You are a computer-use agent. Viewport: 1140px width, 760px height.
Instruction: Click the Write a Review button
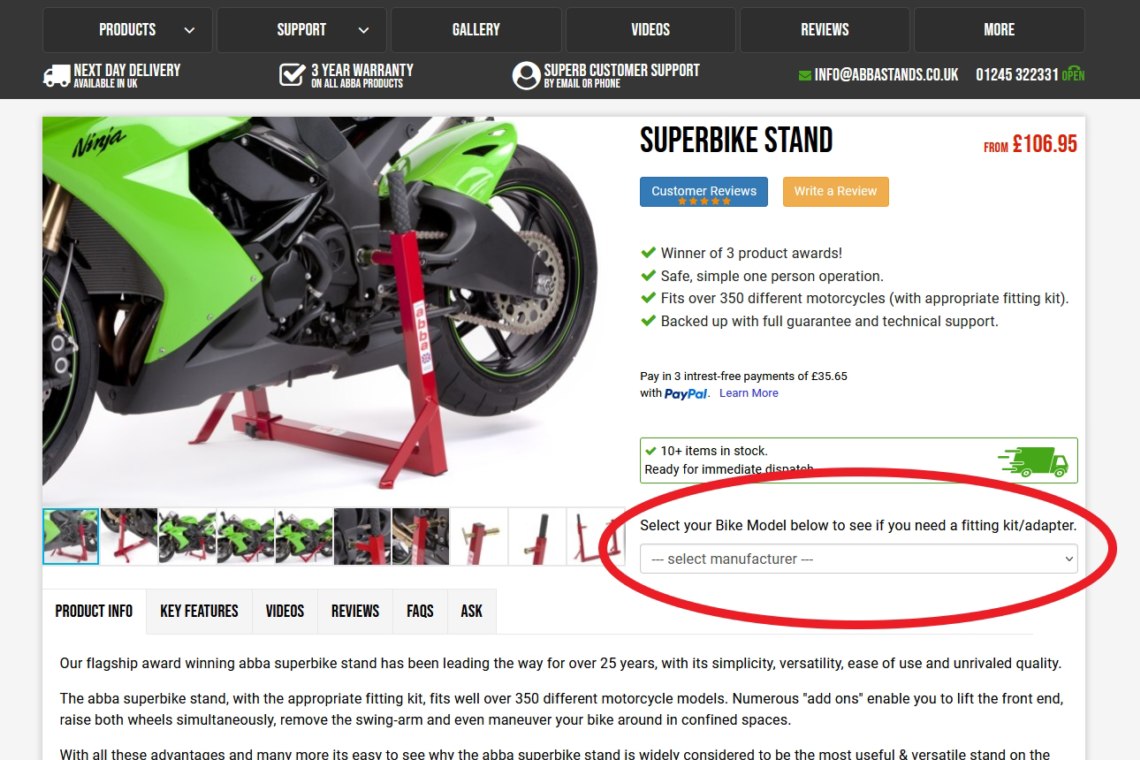tap(835, 191)
